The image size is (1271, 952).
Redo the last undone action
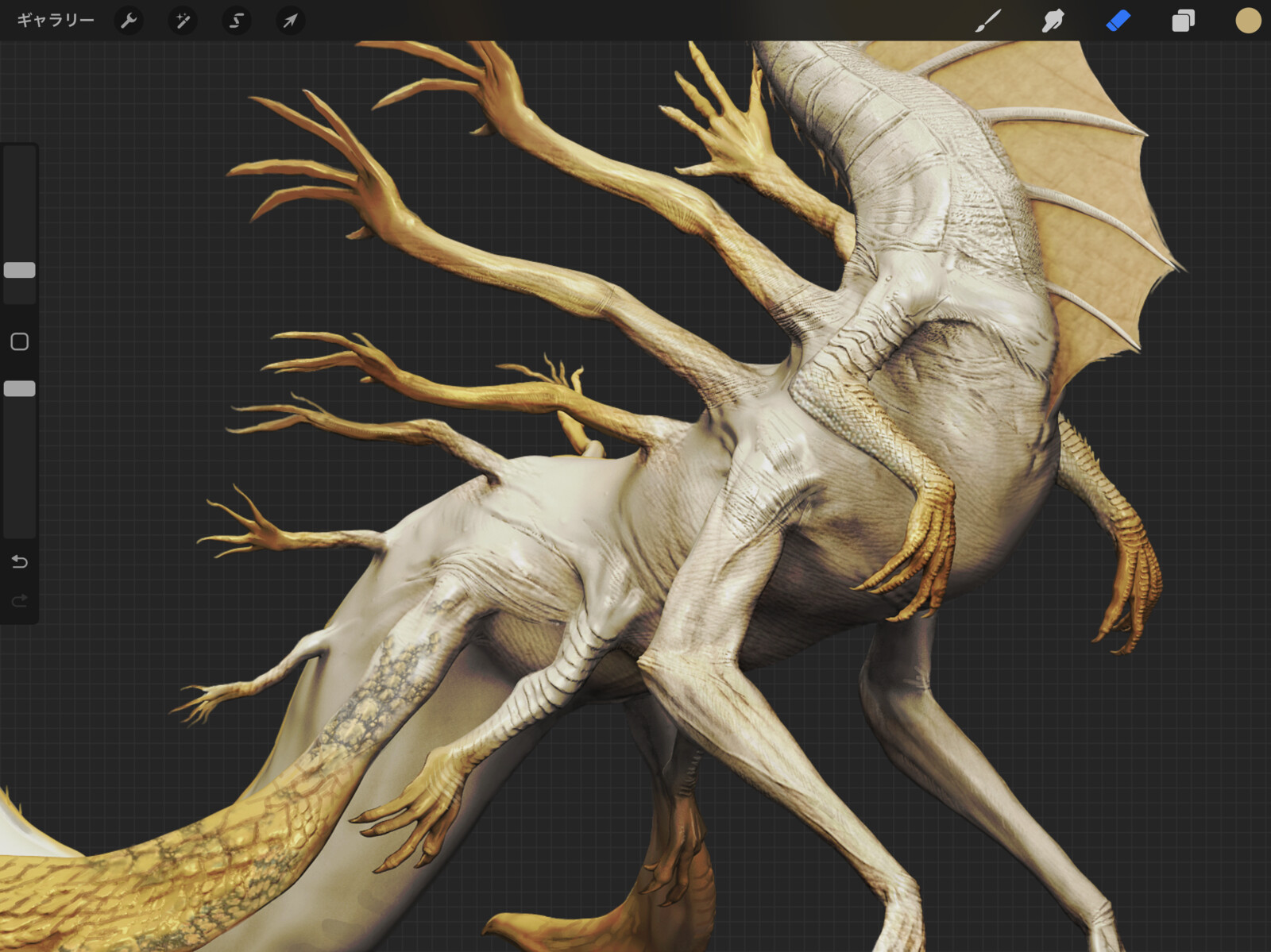point(20,600)
